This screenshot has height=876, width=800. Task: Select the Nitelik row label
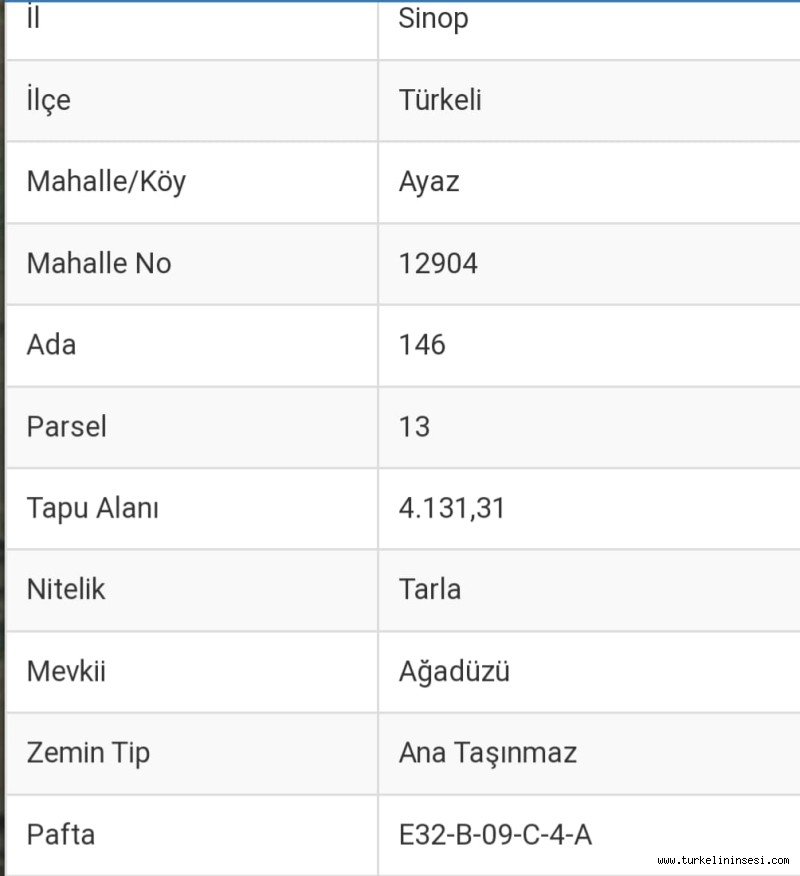[x=66, y=589]
